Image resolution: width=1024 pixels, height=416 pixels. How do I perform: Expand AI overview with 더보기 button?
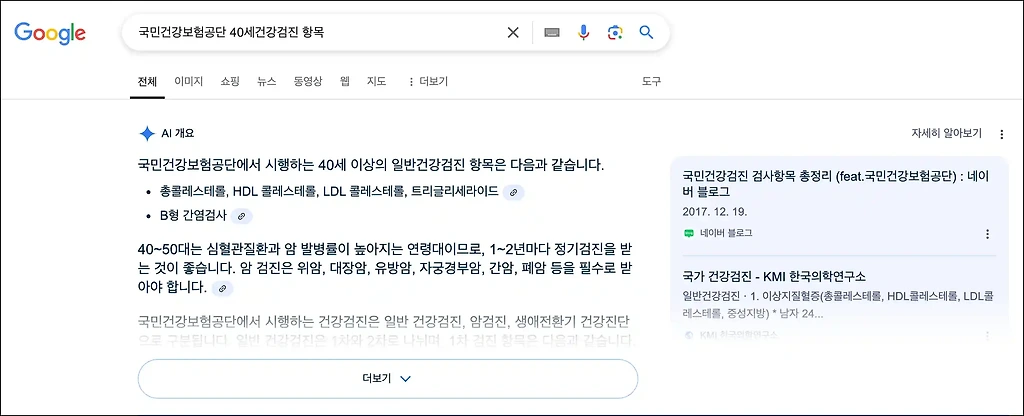(387, 379)
